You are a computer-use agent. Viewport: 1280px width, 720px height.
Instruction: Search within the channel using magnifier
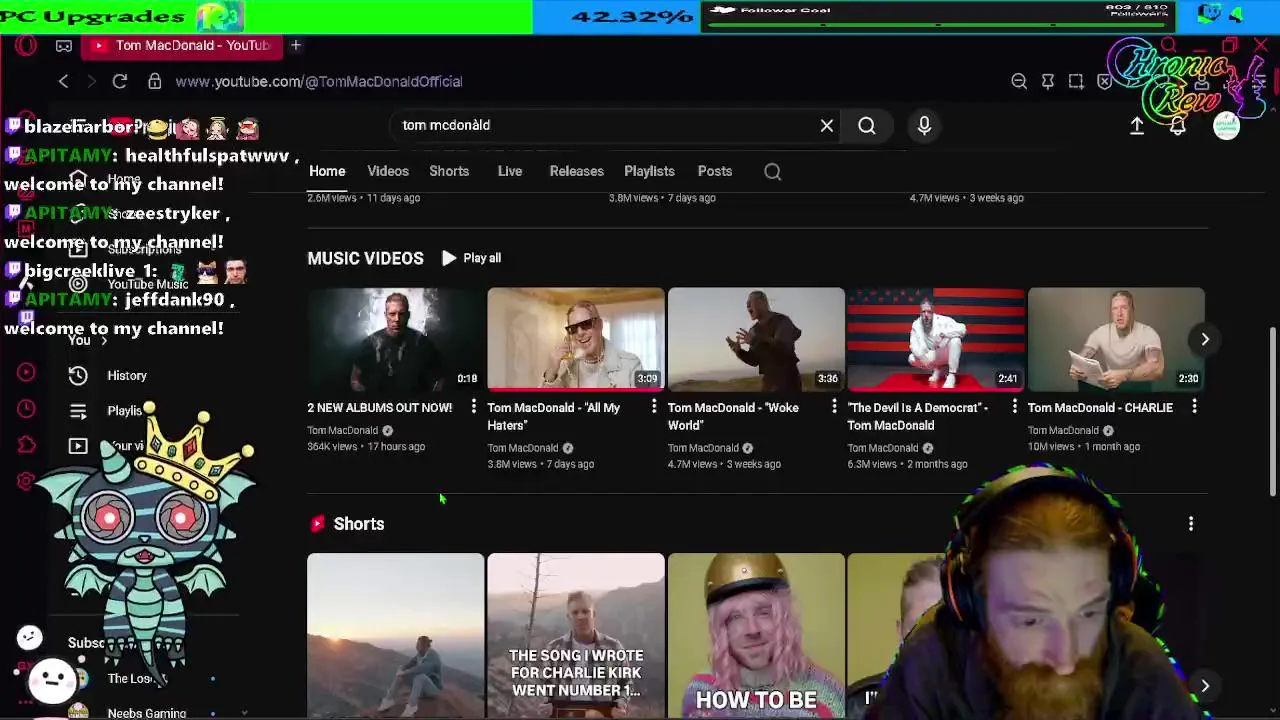(x=772, y=171)
